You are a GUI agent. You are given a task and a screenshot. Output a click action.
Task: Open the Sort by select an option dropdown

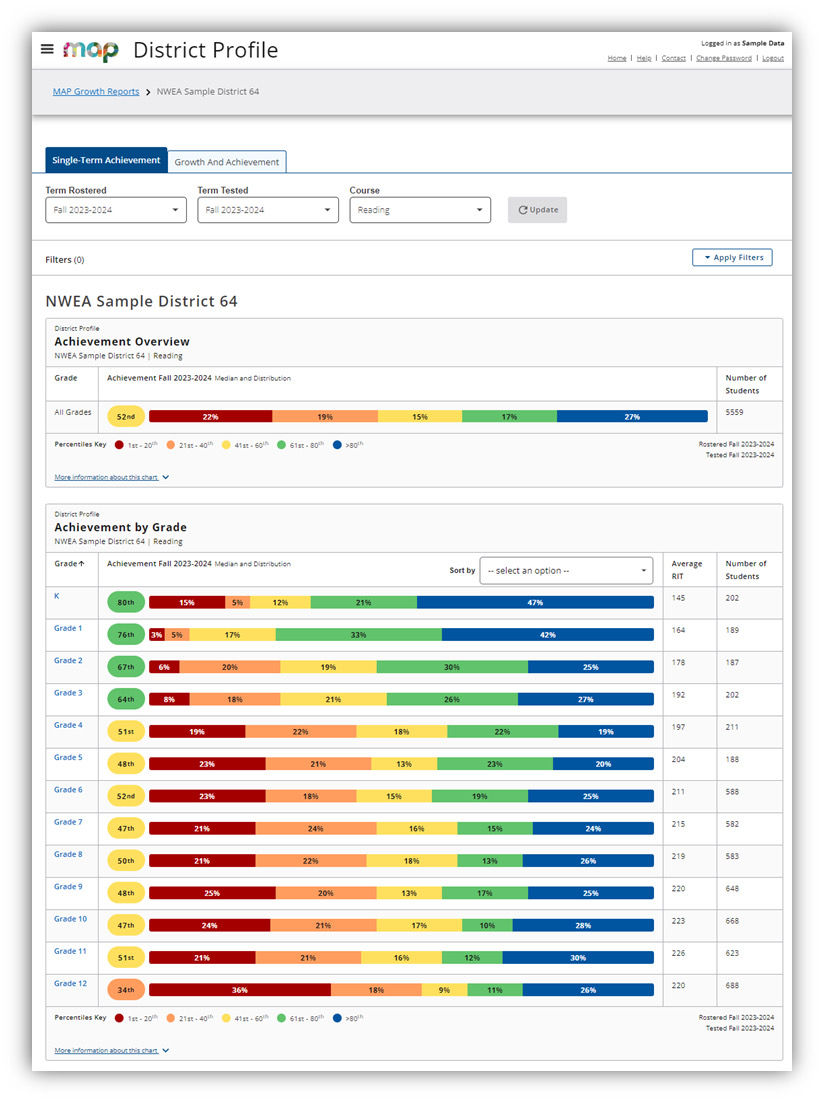[x=566, y=571]
